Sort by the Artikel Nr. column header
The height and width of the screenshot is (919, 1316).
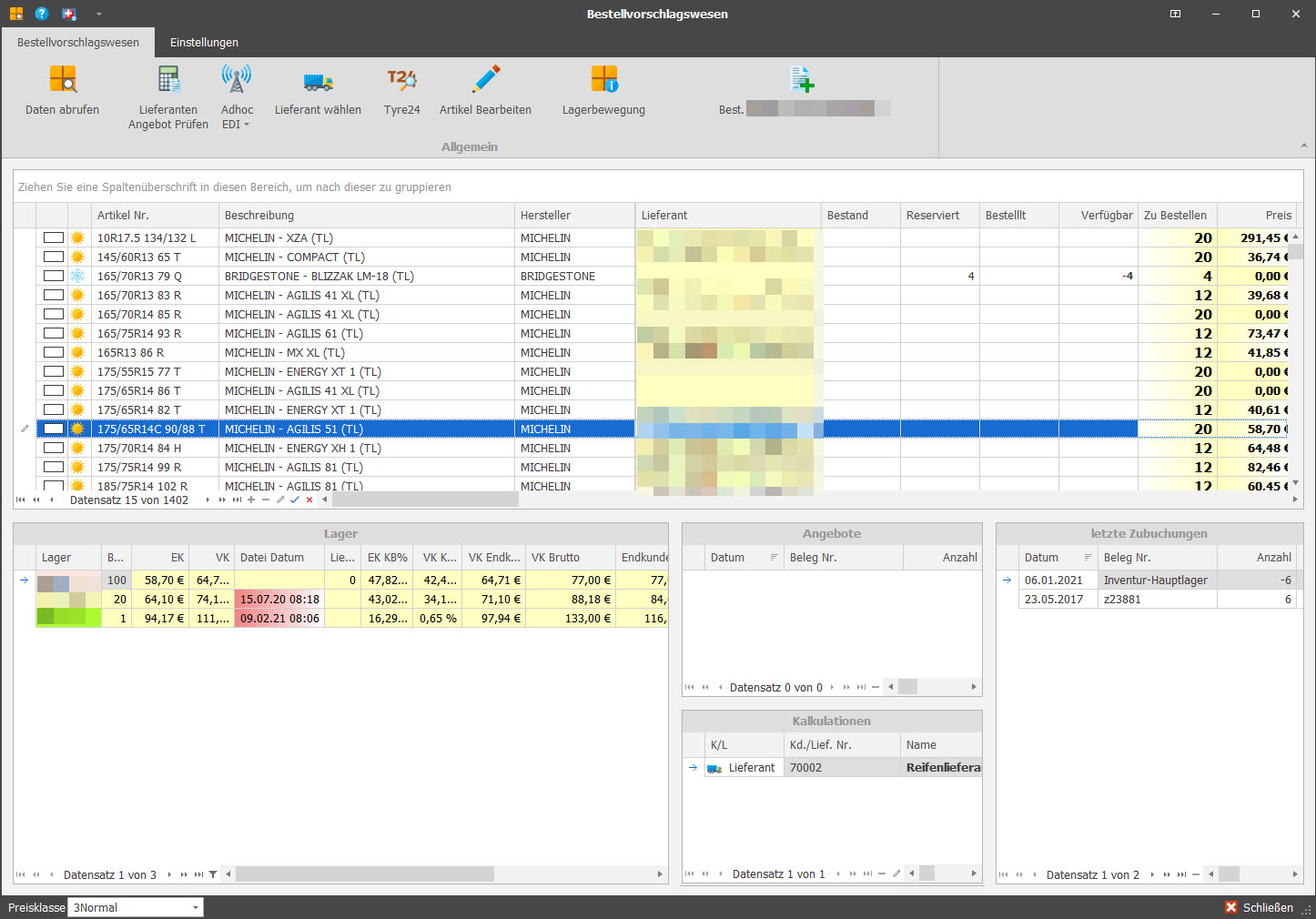(x=155, y=216)
